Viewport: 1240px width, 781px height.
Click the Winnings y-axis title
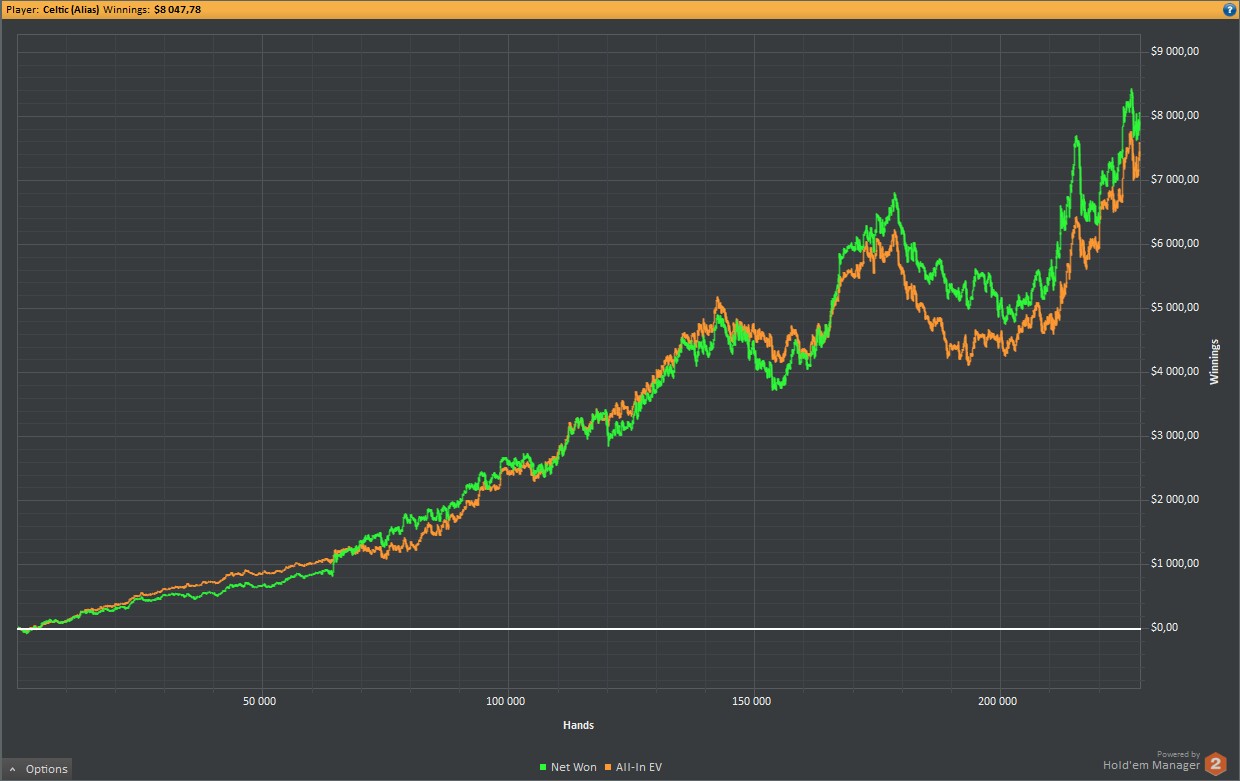point(1215,362)
